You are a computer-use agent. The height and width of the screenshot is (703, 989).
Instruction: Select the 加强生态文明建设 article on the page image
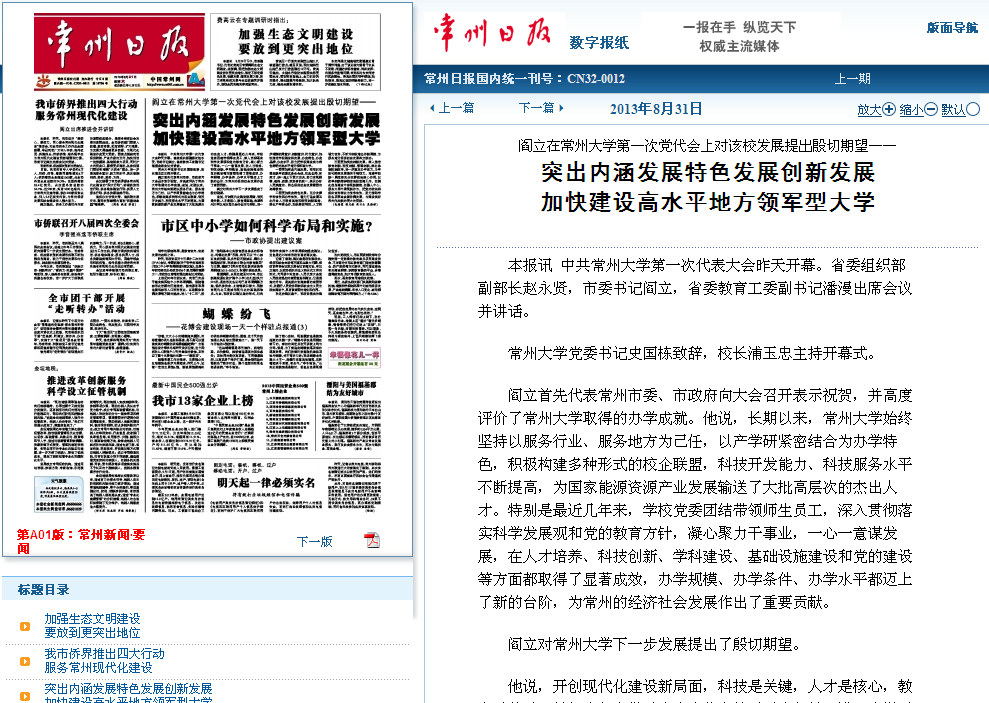tap(295, 52)
